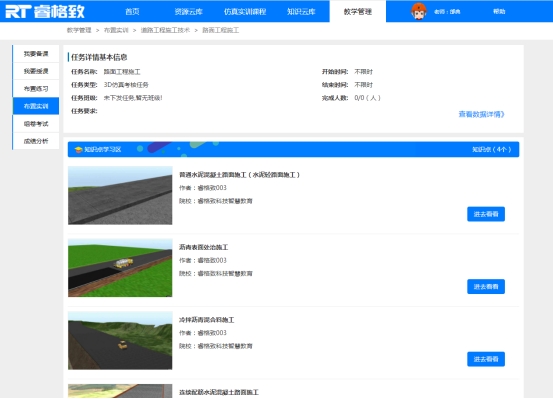Open the teacher avatar icon

[419, 11]
